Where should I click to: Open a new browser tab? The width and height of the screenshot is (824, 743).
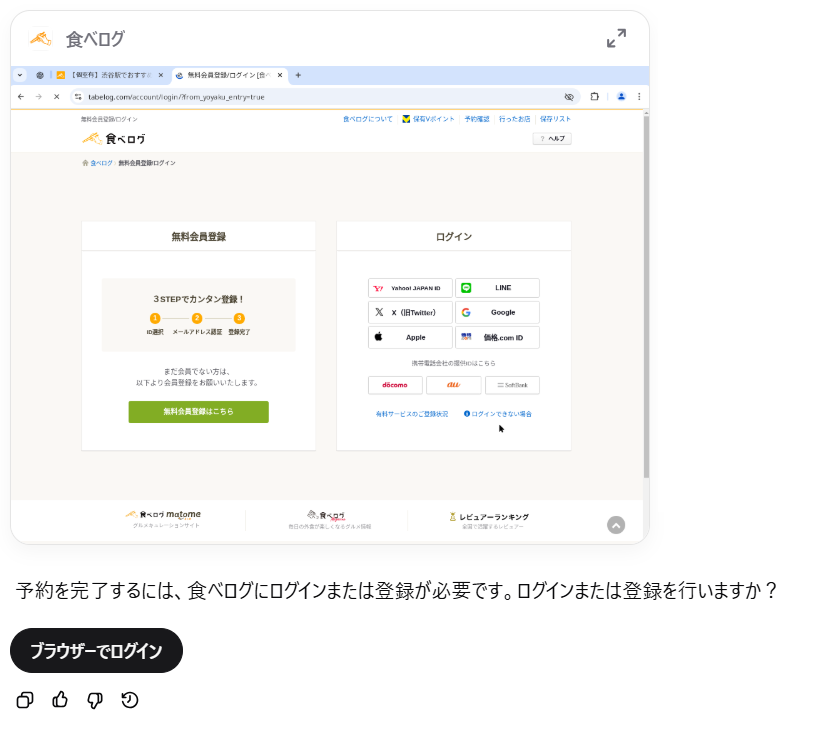point(298,75)
